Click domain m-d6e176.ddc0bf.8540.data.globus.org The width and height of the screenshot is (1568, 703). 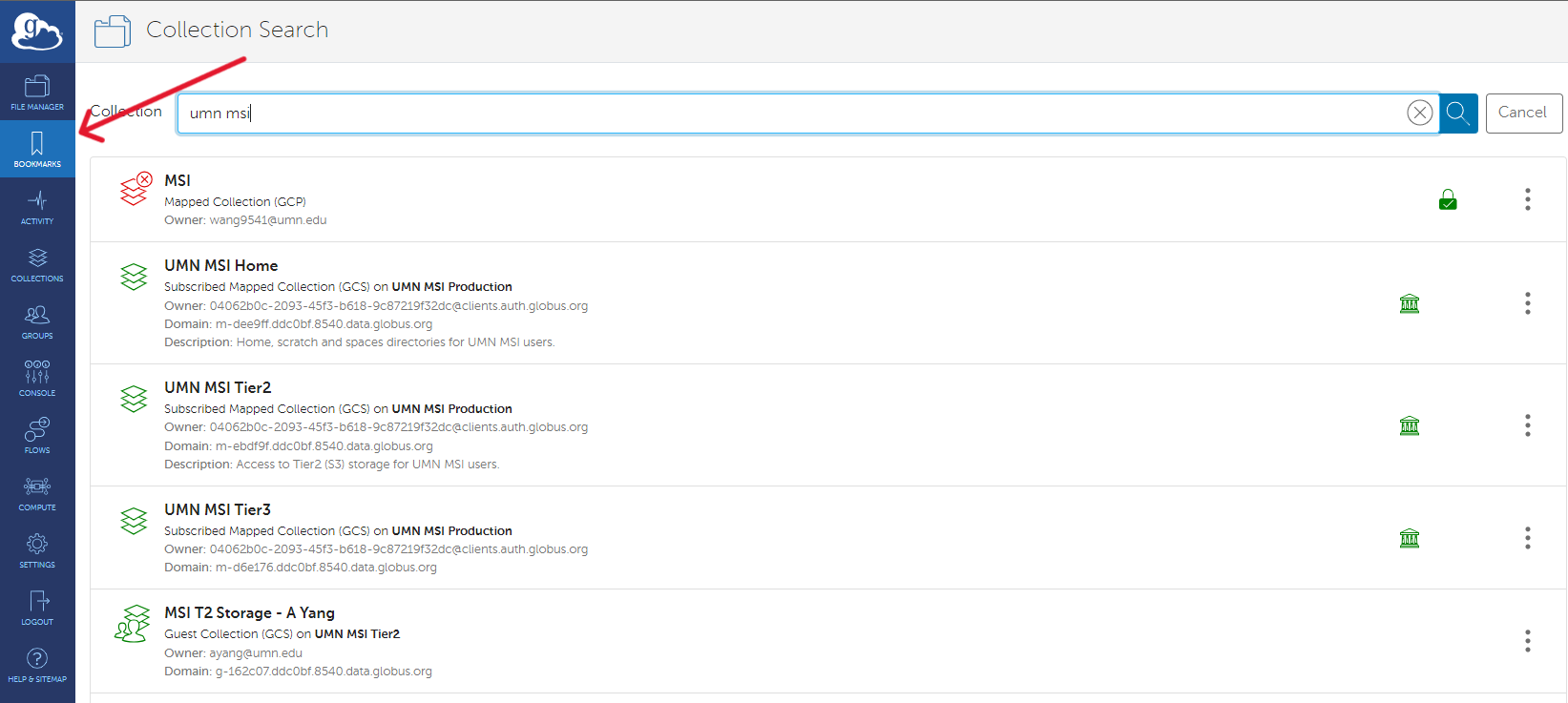tap(325, 568)
